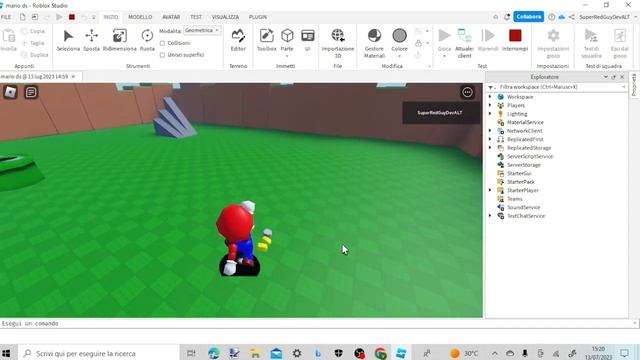This screenshot has width=640, height=360.
Task: Open Microsoft Edge from taskbar
Action: pos(213,353)
